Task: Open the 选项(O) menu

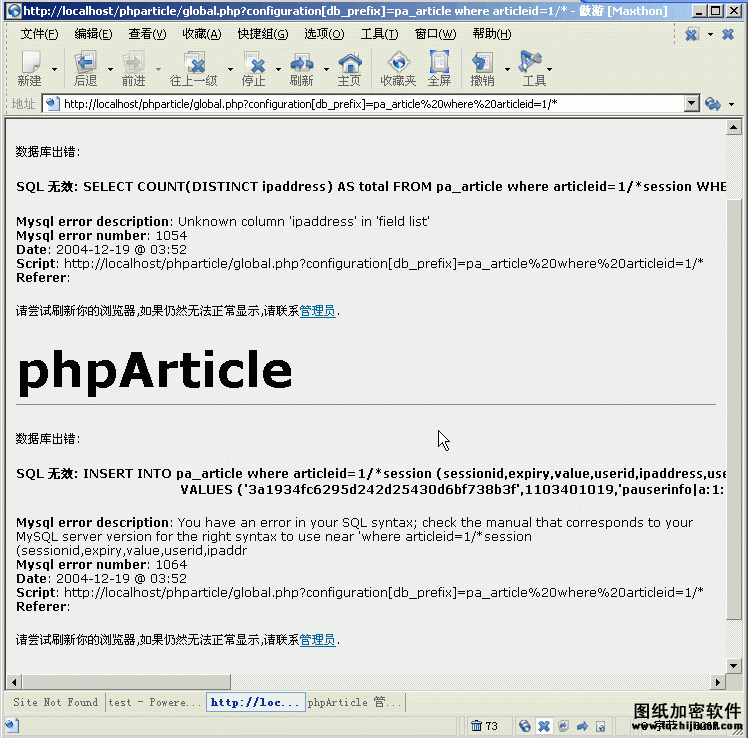Action: coord(324,34)
